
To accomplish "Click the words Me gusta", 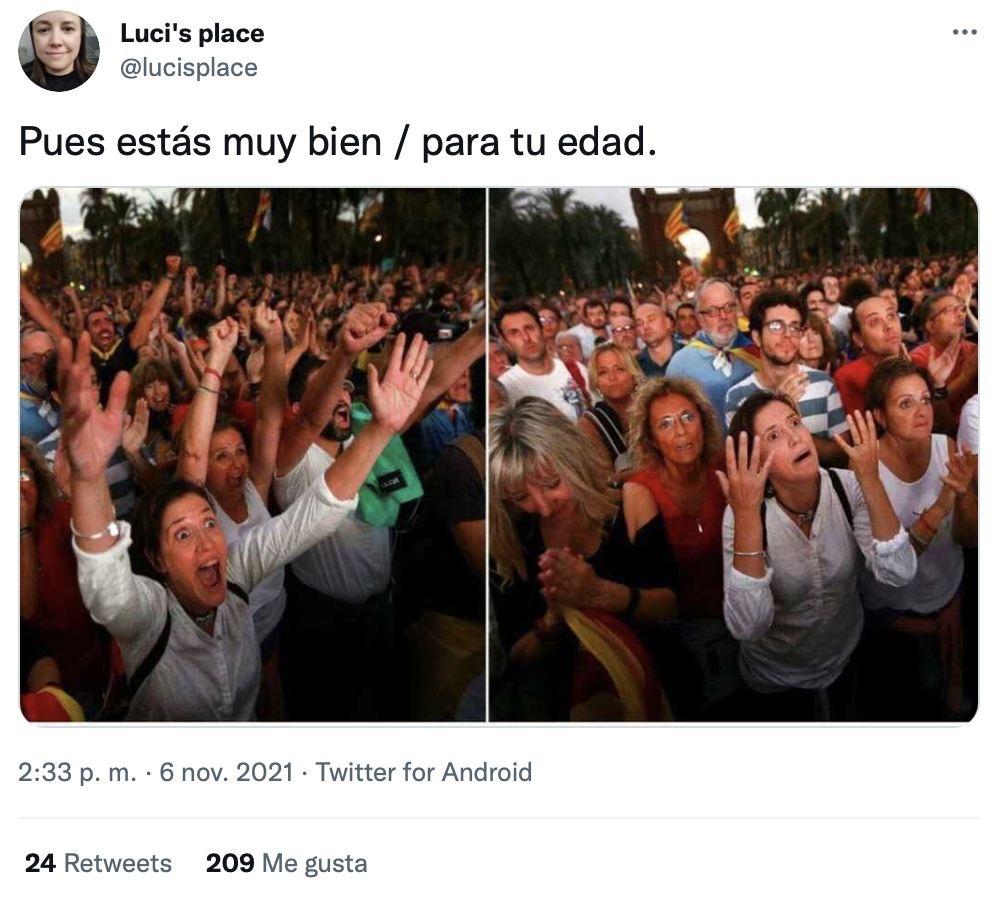I will (314, 864).
